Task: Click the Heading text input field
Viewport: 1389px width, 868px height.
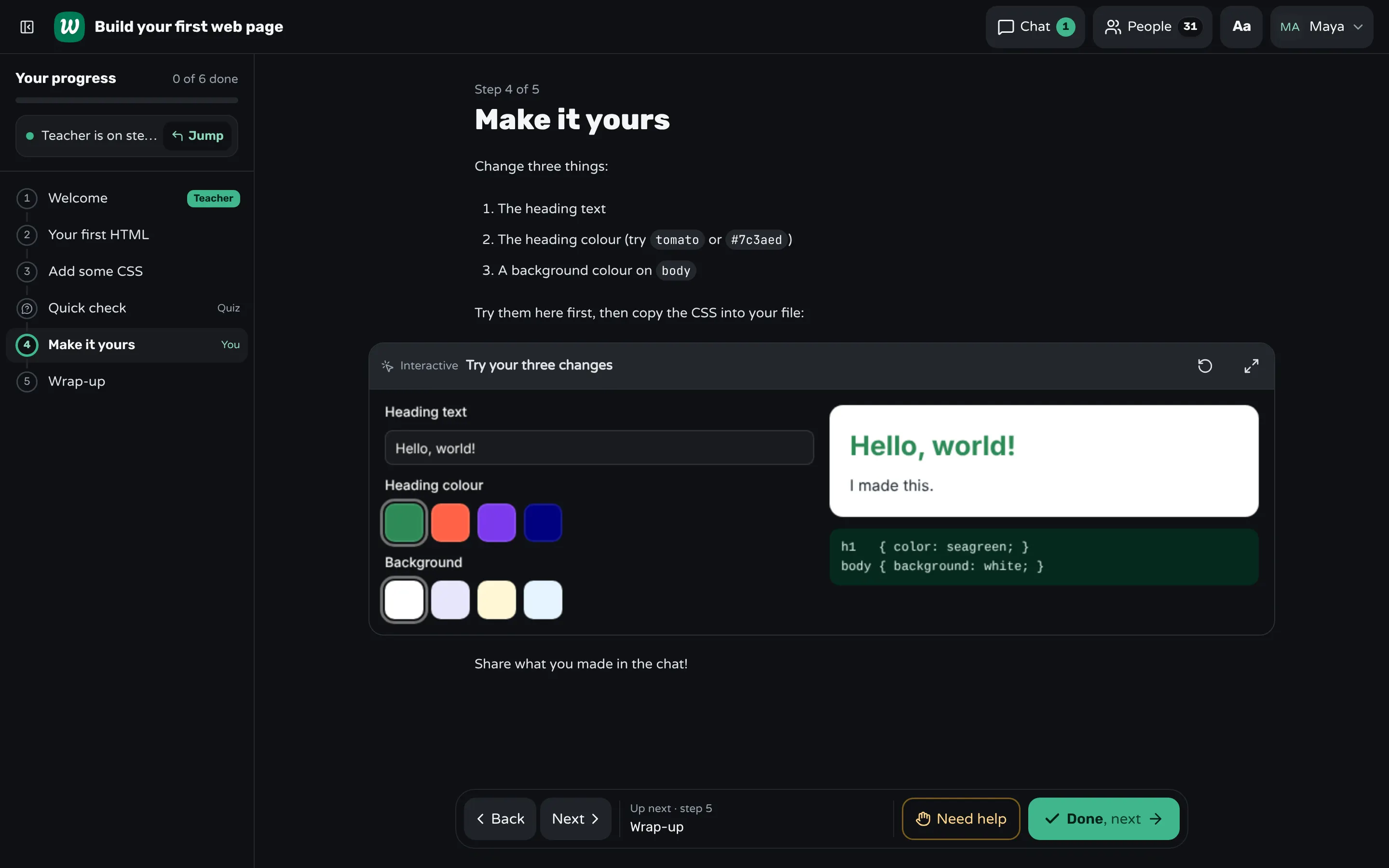Action: click(x=599, y=448)
